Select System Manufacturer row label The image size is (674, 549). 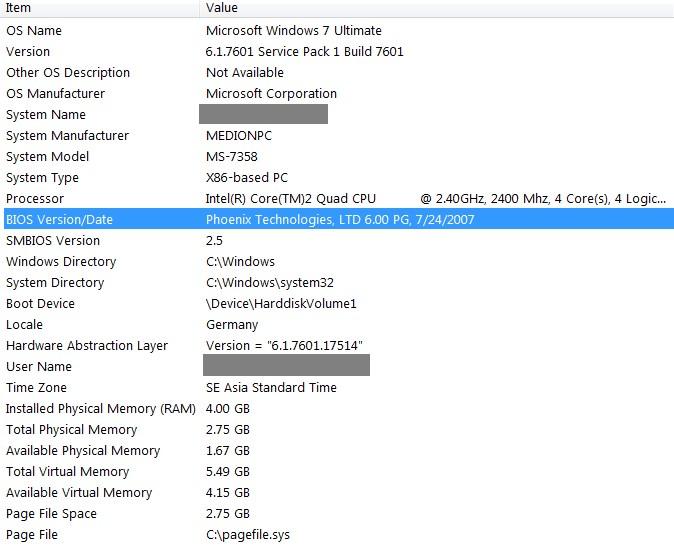click(x=67, y=136)
